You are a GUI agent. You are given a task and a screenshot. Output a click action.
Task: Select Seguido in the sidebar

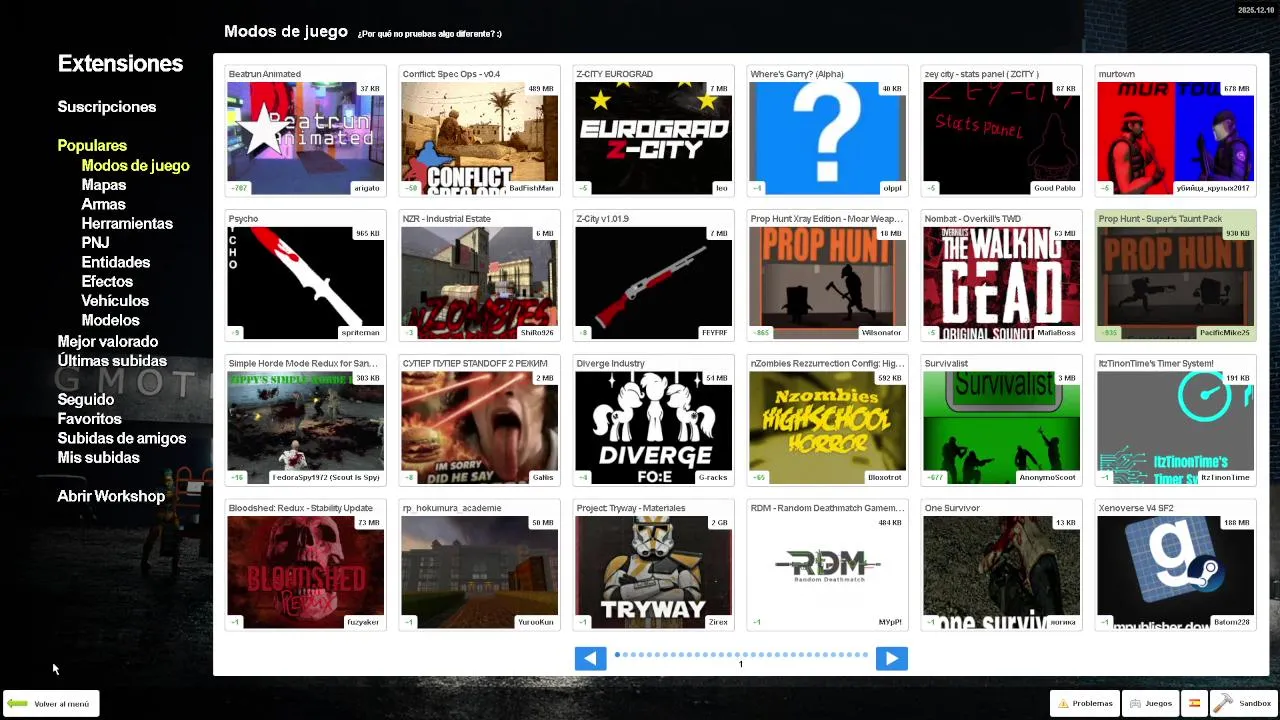click(x=86, y=400)
